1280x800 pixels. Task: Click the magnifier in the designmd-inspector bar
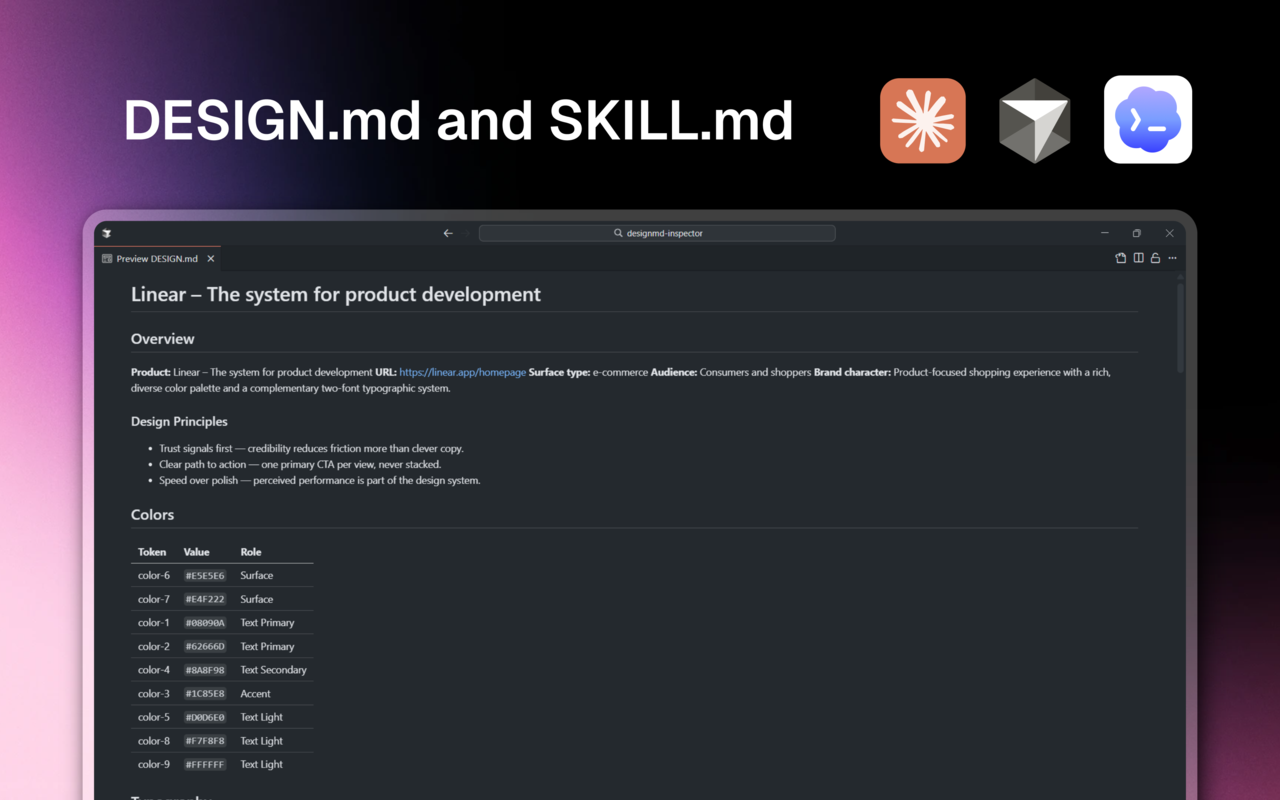coord(617,233)
